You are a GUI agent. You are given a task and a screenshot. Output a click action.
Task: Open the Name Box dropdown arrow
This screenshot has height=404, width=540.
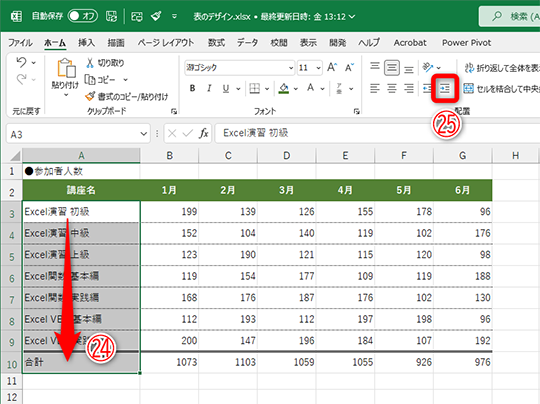[x=144, y=134]
